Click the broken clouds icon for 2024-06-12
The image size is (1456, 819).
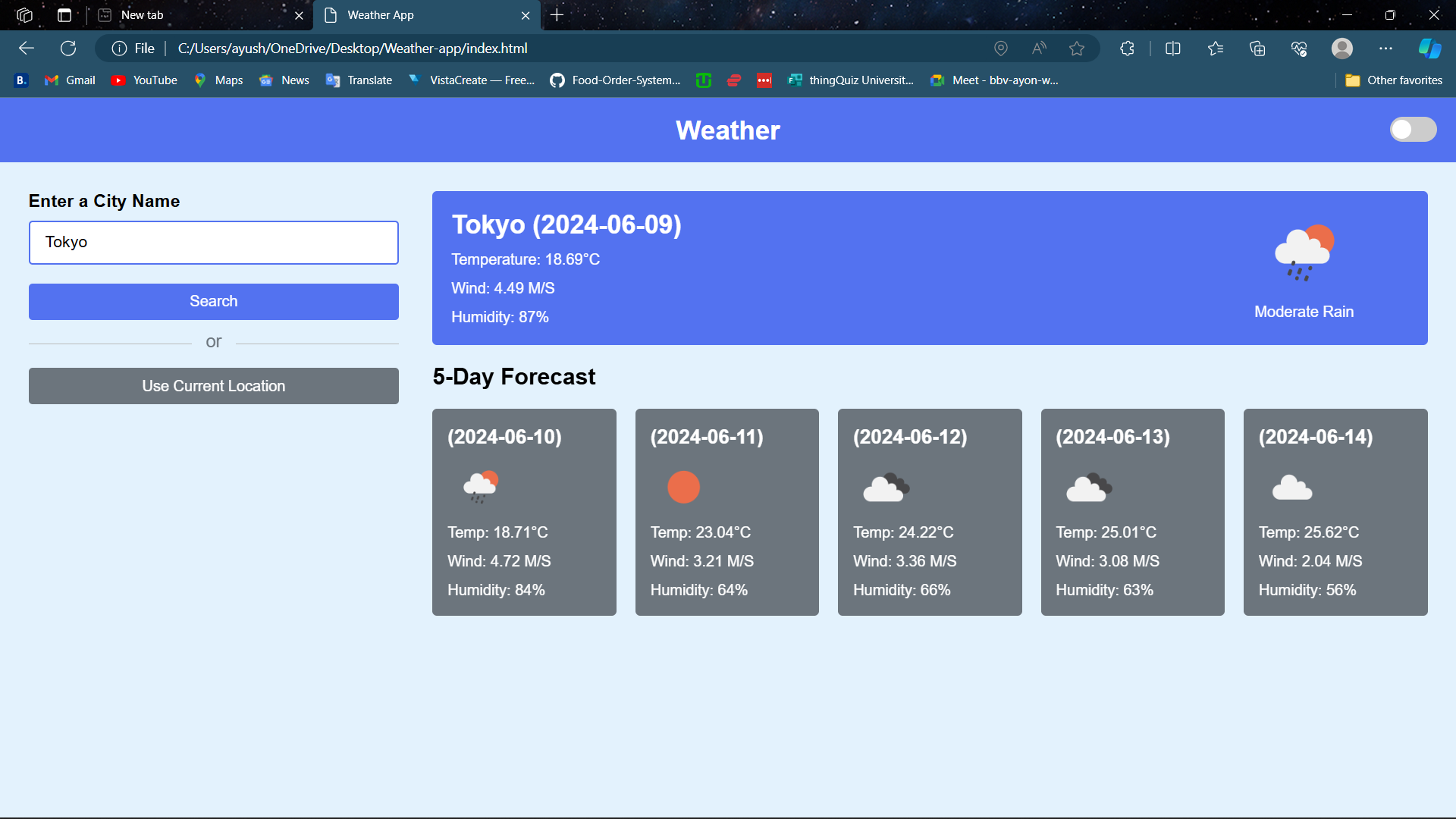point(886,488)
